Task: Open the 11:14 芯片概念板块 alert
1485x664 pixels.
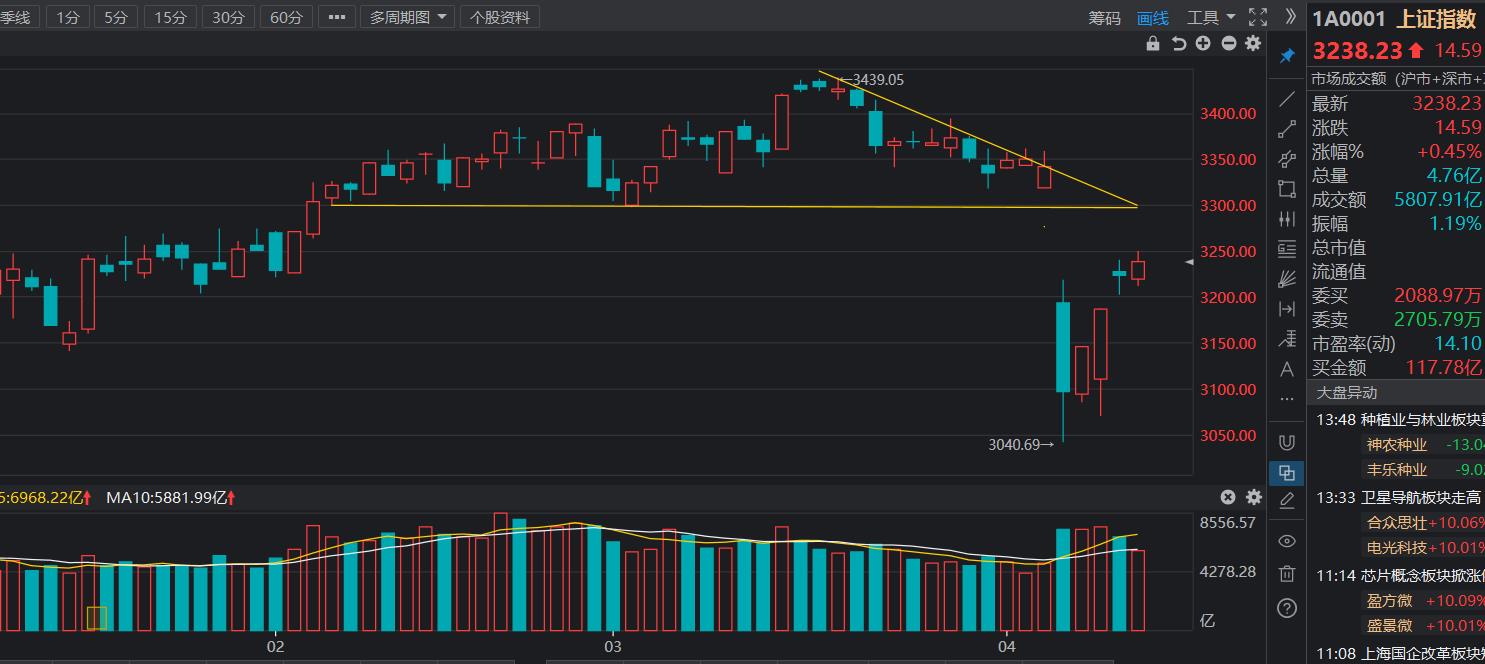Action: (1400, 575)
